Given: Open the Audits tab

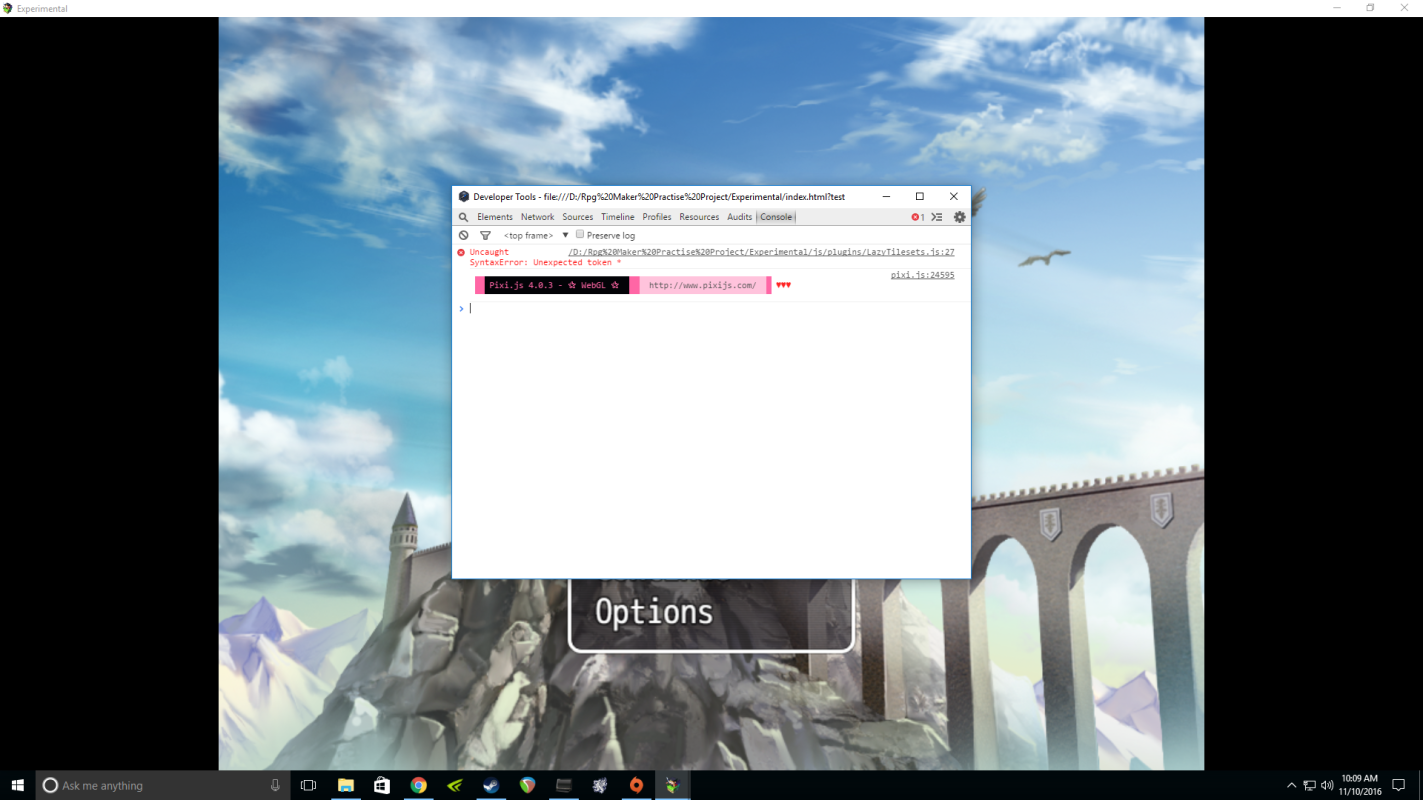Looking at the screenshot, I should click(x=740, y=217).
